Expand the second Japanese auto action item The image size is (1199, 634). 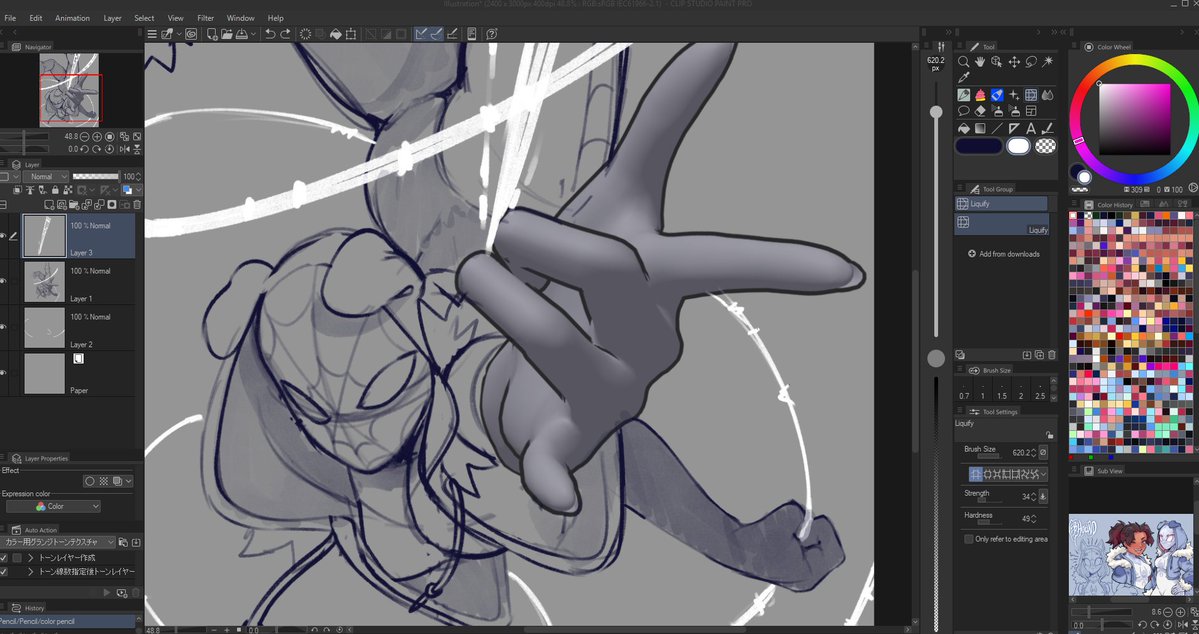click(x=31, y=572)
